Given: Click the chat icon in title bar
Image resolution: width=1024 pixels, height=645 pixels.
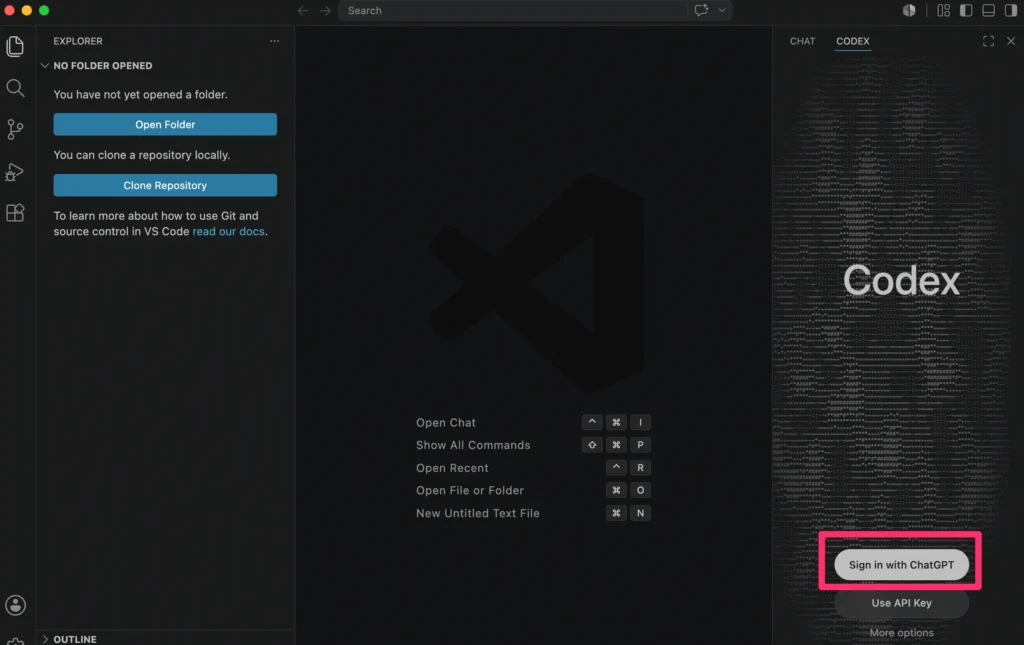Looking at the screenshot, I should pos(701,10).
